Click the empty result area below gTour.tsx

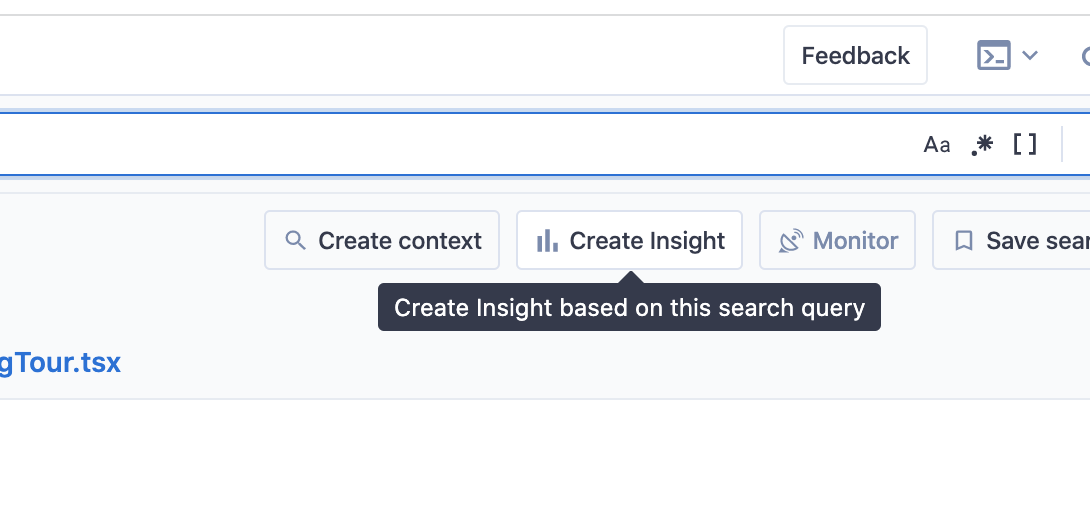[x=545, y=459]
